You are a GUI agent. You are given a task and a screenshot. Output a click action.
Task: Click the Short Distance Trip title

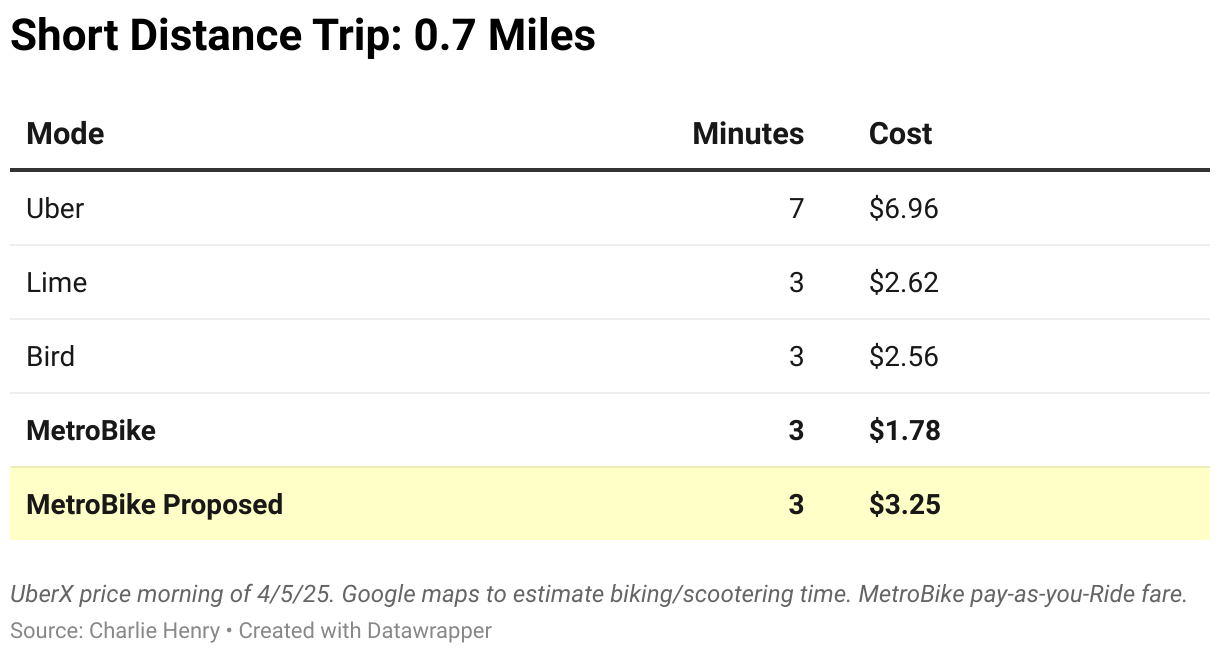pos(303,37)
